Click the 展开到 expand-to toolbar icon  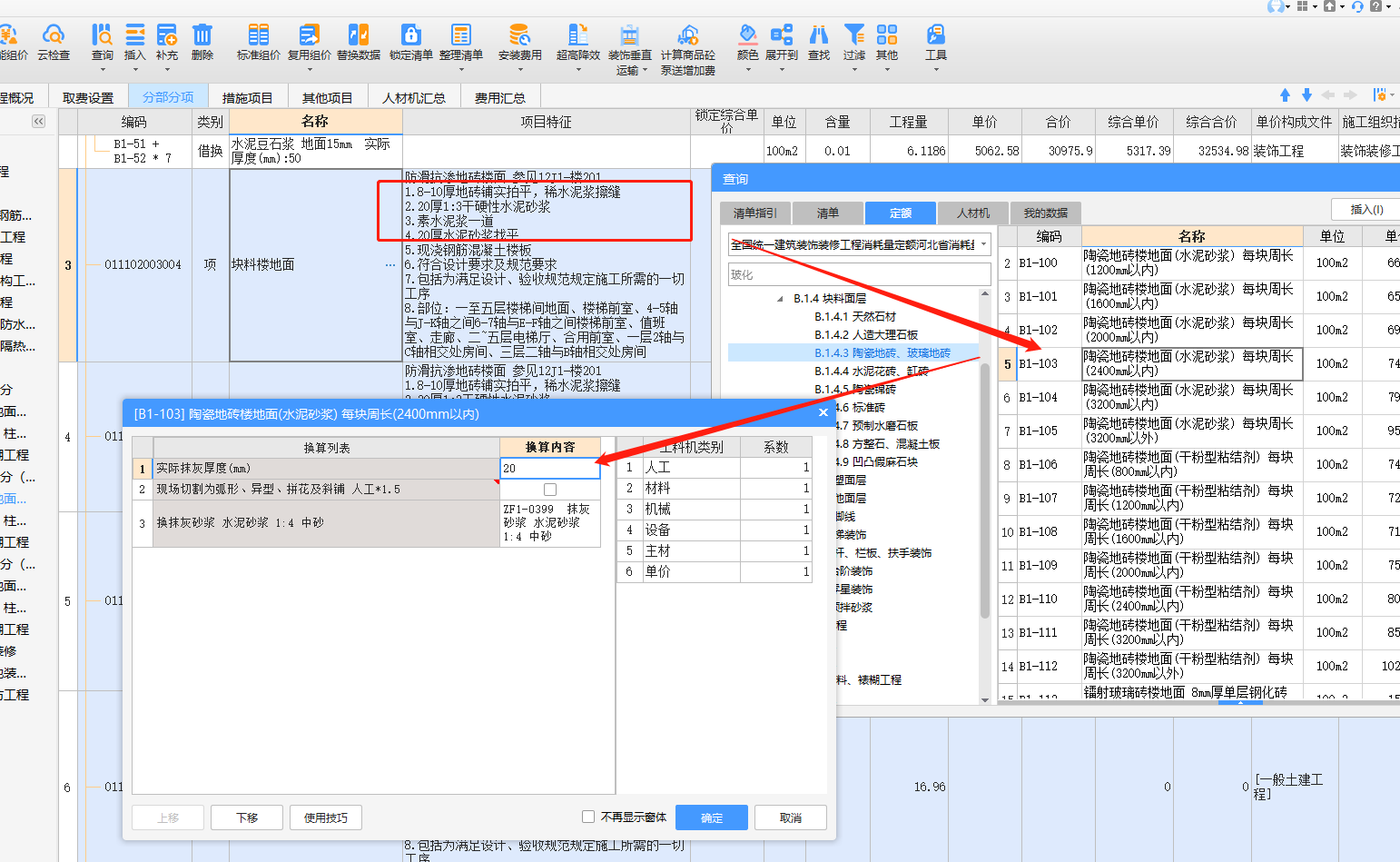click(781, 43)
